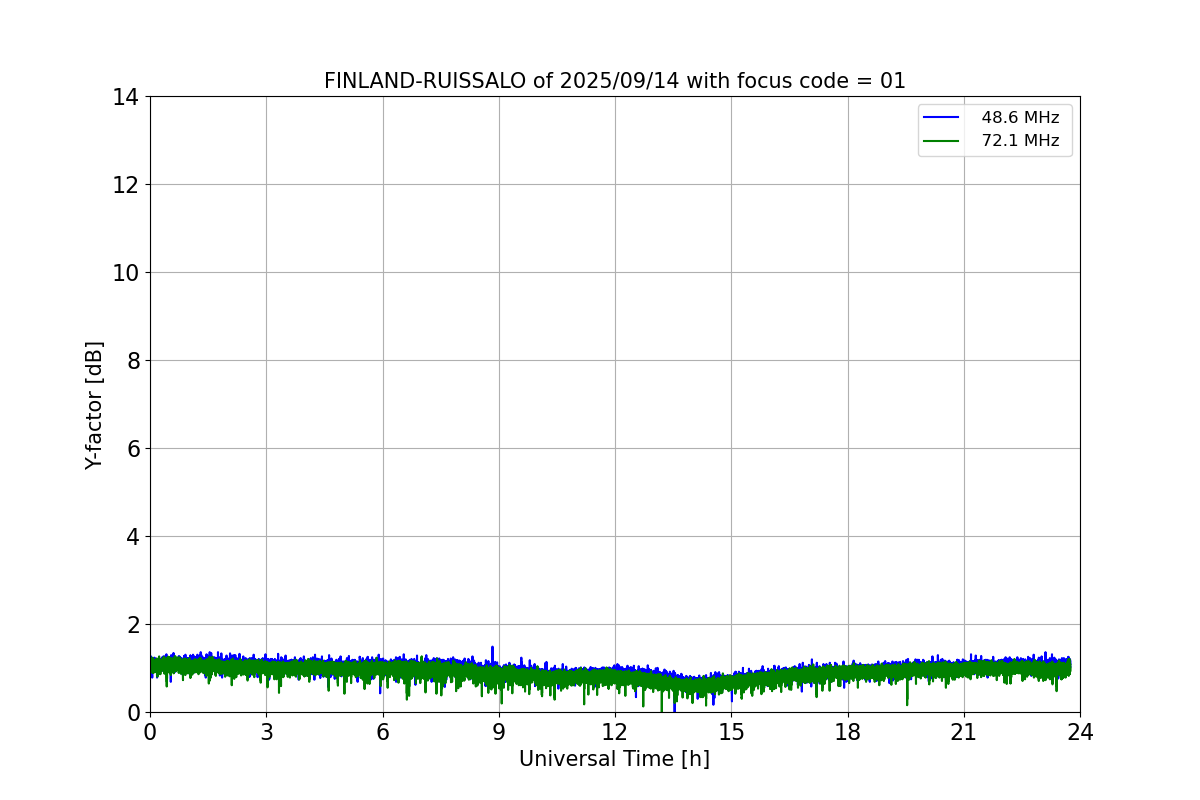Click the Y-factor [dB] axis label
The image size is (1200, 800).
pos(94,405)
